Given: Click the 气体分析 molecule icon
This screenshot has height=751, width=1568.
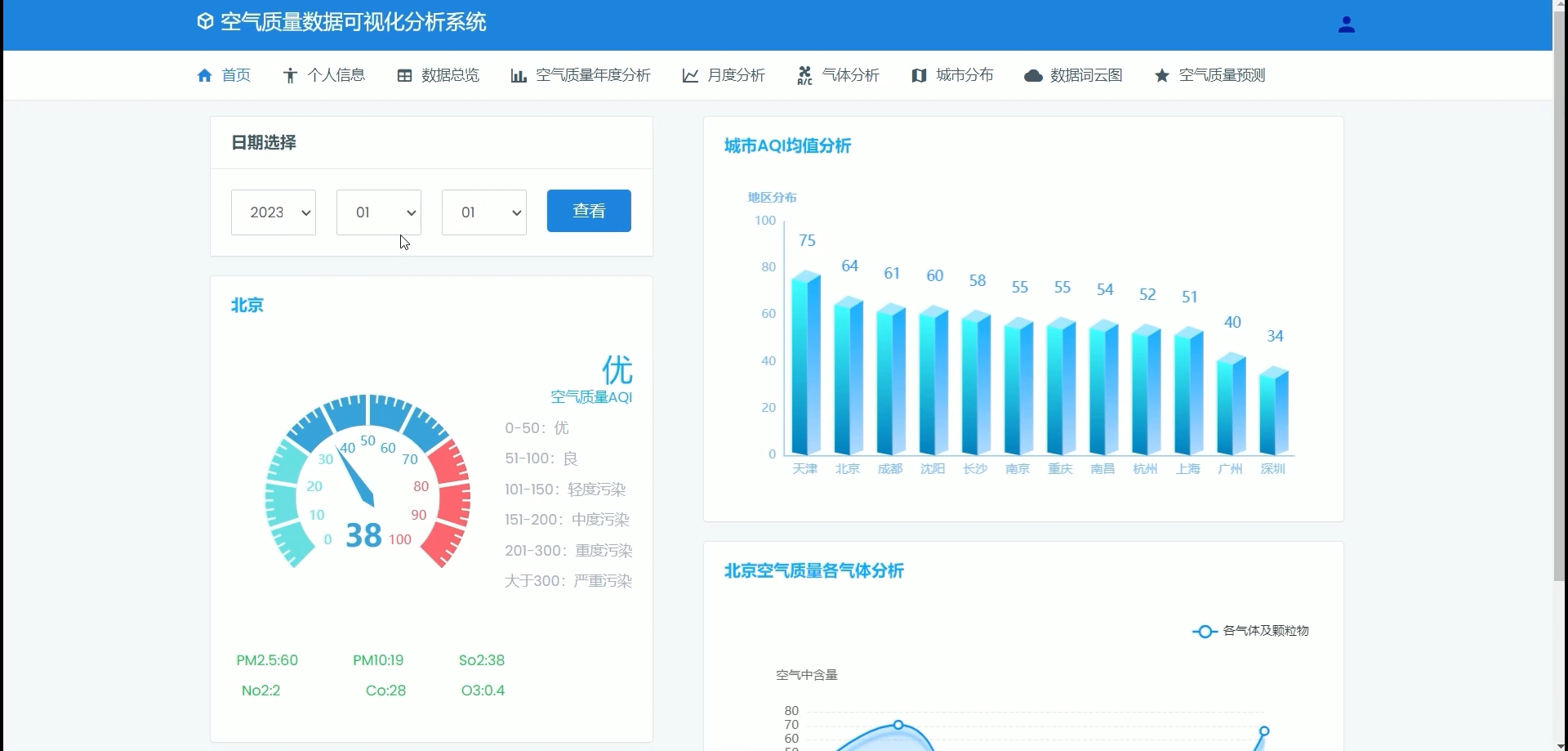Looking at the screenshot, I should [804, 75].
